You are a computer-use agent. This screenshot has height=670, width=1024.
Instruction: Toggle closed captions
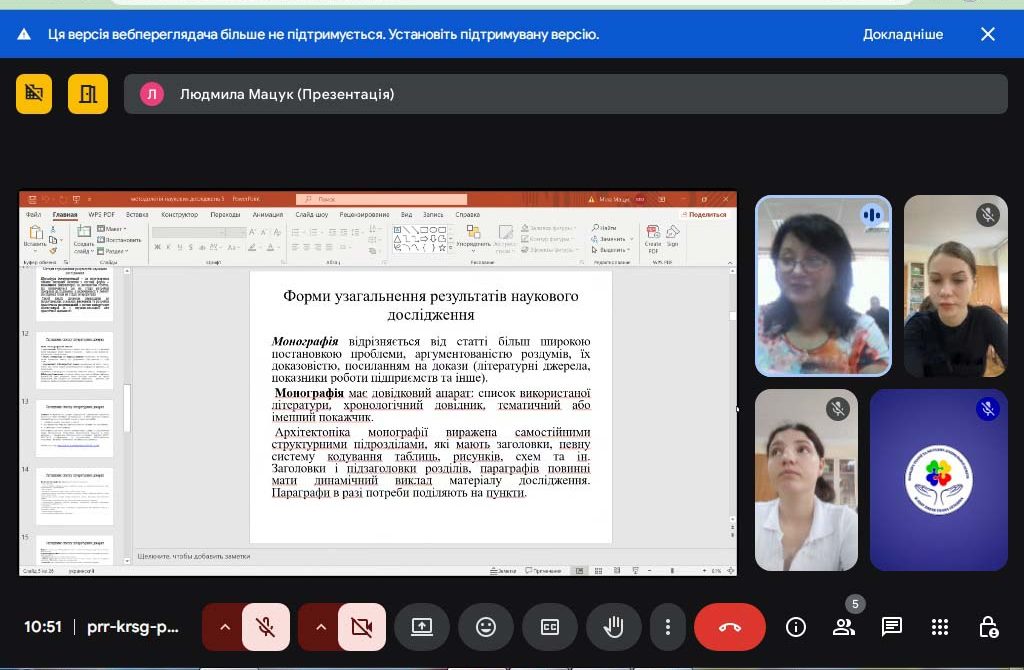tap(550, 627)
